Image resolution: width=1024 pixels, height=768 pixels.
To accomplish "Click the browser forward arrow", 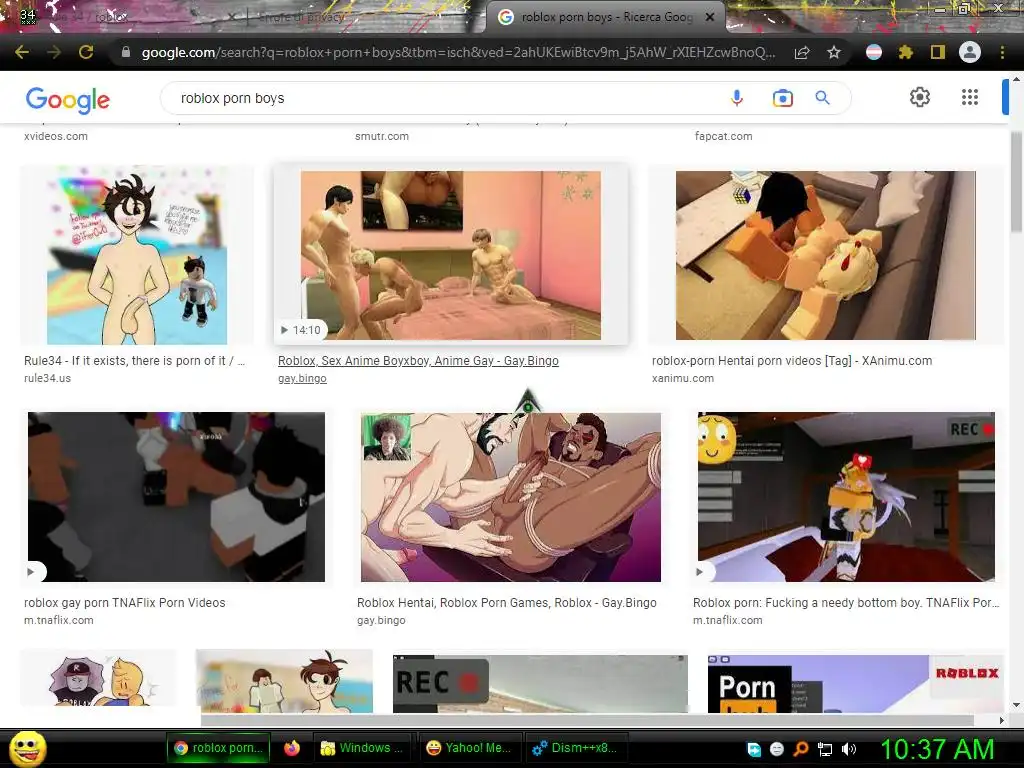I will tap(54, 52).
